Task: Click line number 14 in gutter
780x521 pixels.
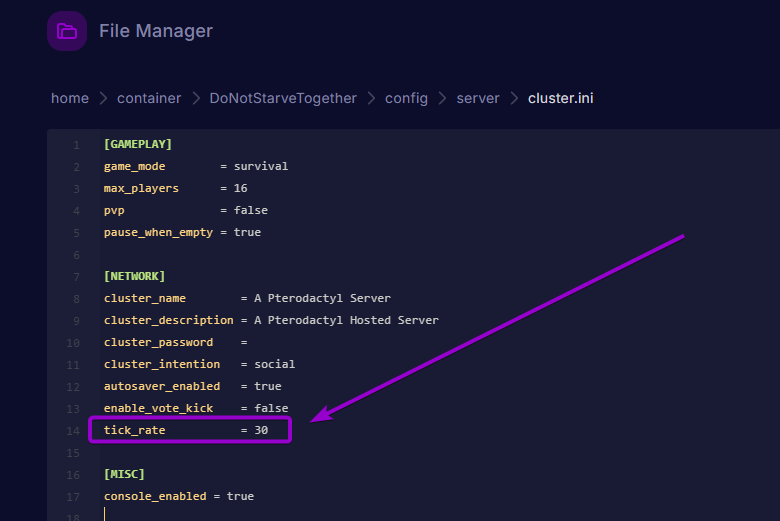Action: pos(73,431)
